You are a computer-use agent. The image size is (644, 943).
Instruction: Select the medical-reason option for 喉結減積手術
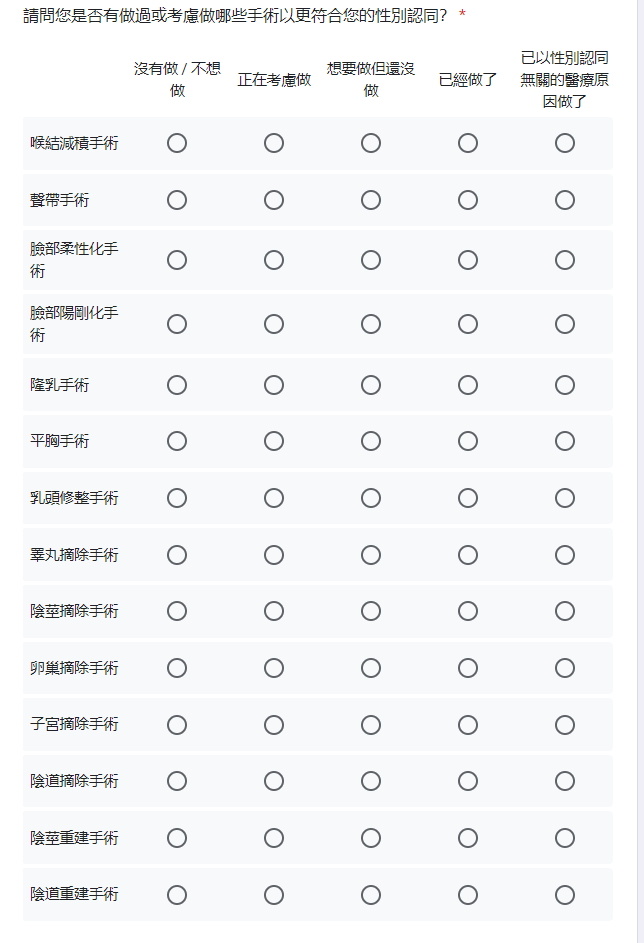click(565, 143)
